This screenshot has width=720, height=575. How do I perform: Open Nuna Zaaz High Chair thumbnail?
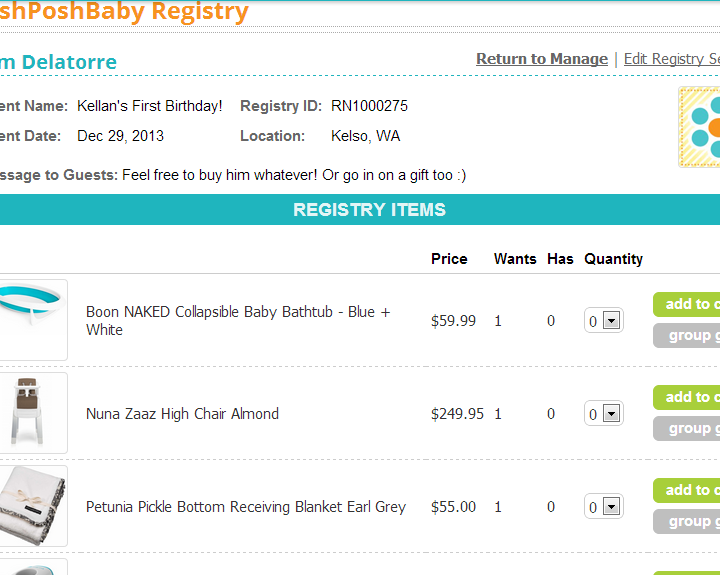33,413
